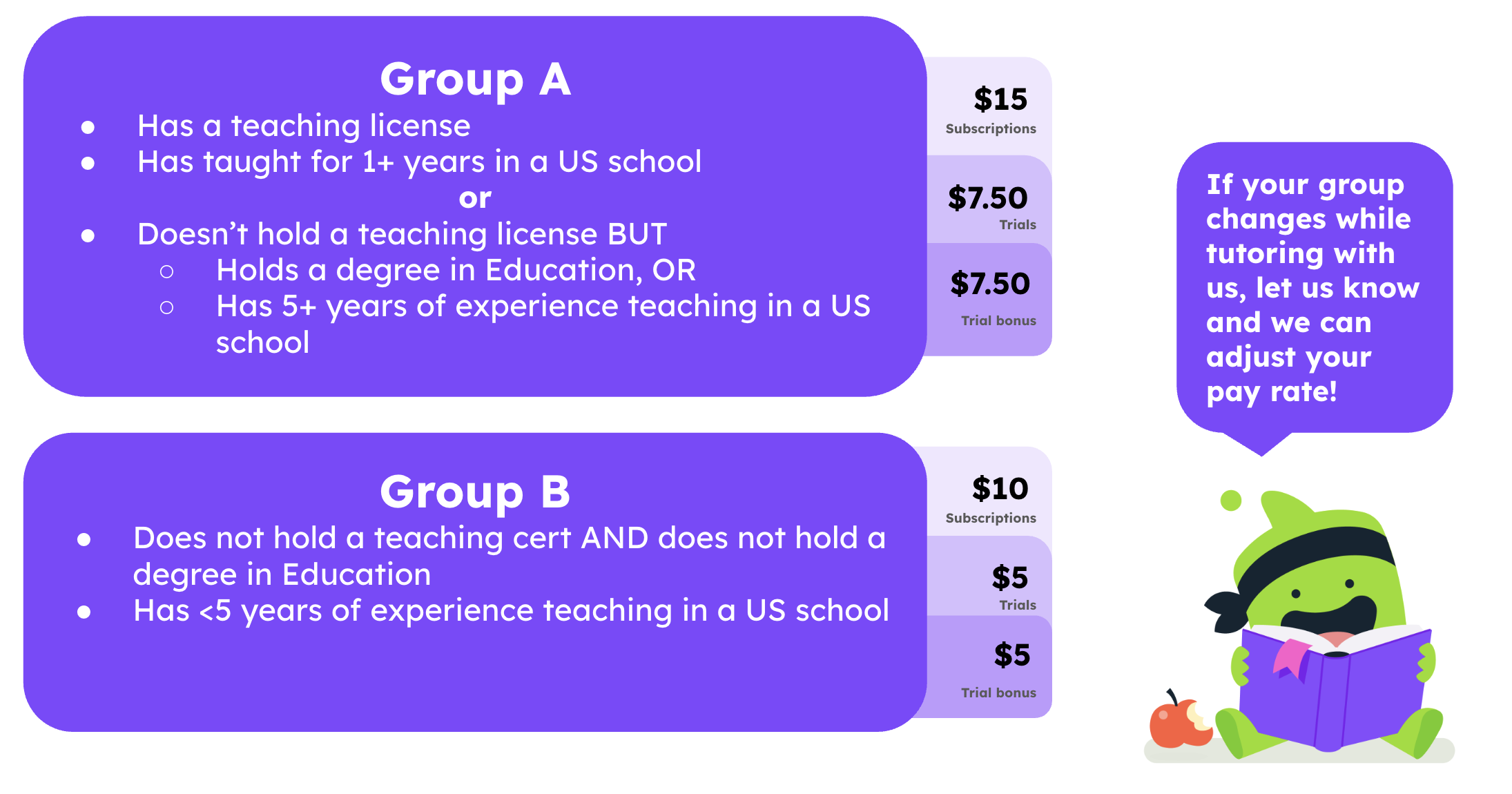Click the 'Has a teaching license' bullet text
This screenshot has height=794, width=1512.
304,126
